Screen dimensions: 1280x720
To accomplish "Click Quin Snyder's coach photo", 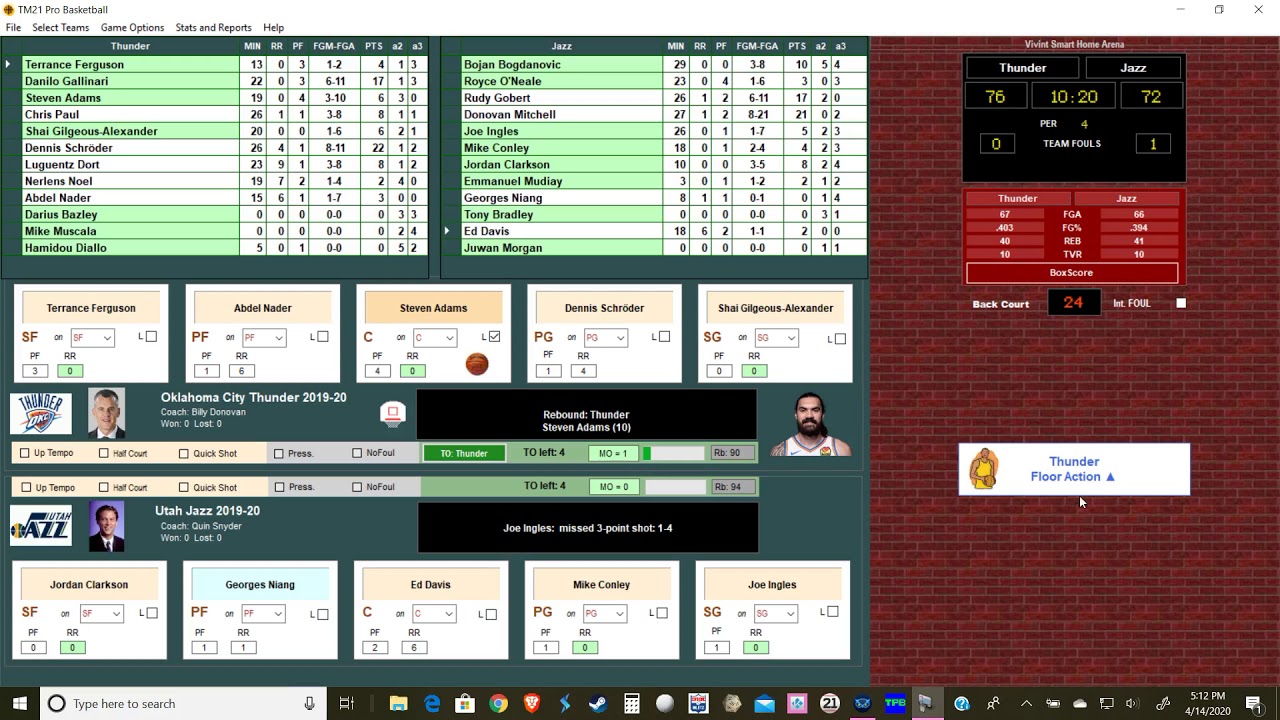I will pos(106,526).
